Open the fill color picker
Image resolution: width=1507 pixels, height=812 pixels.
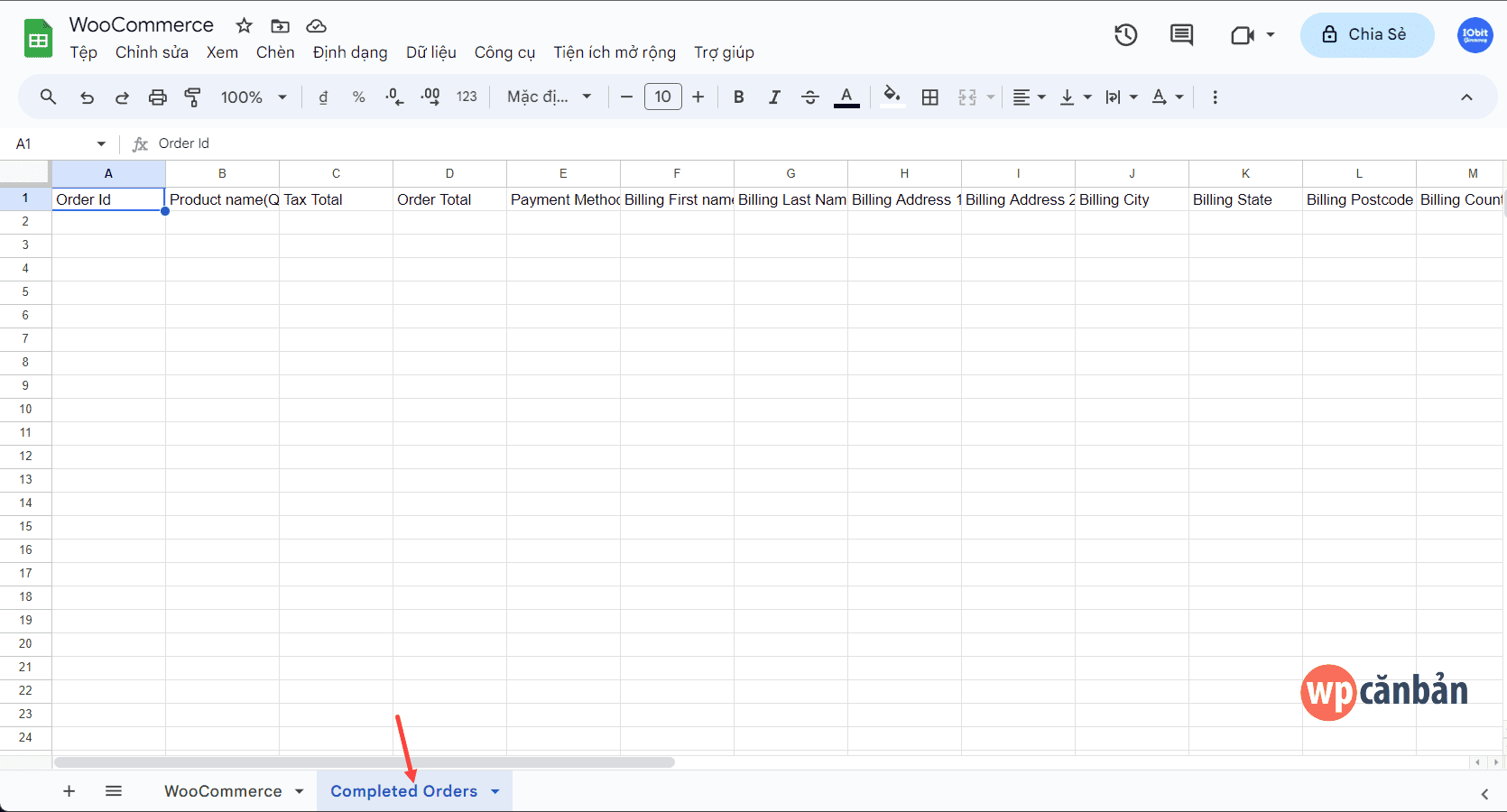pos(892,97)
